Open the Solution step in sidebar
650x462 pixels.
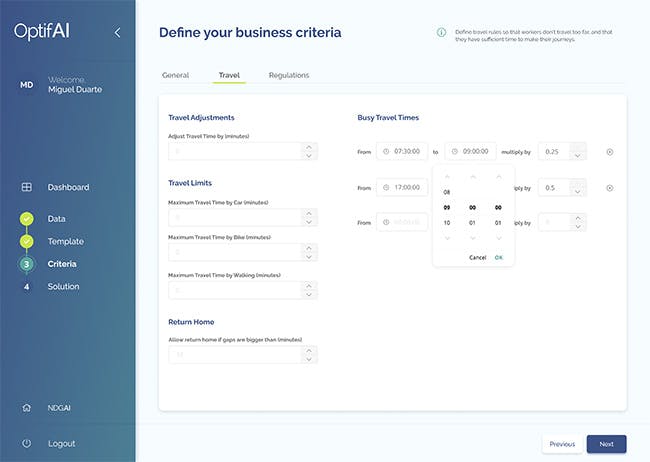point(63,287)
